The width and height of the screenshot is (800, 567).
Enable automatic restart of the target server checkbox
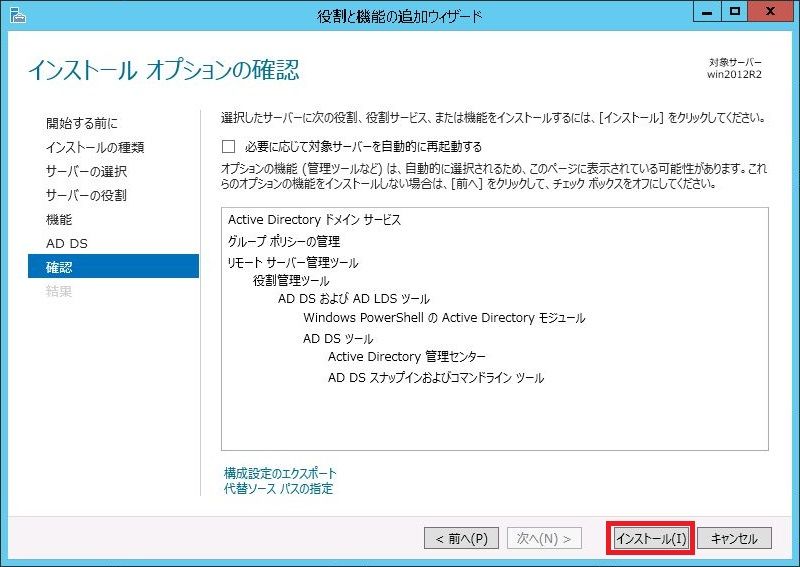point(229,147)
